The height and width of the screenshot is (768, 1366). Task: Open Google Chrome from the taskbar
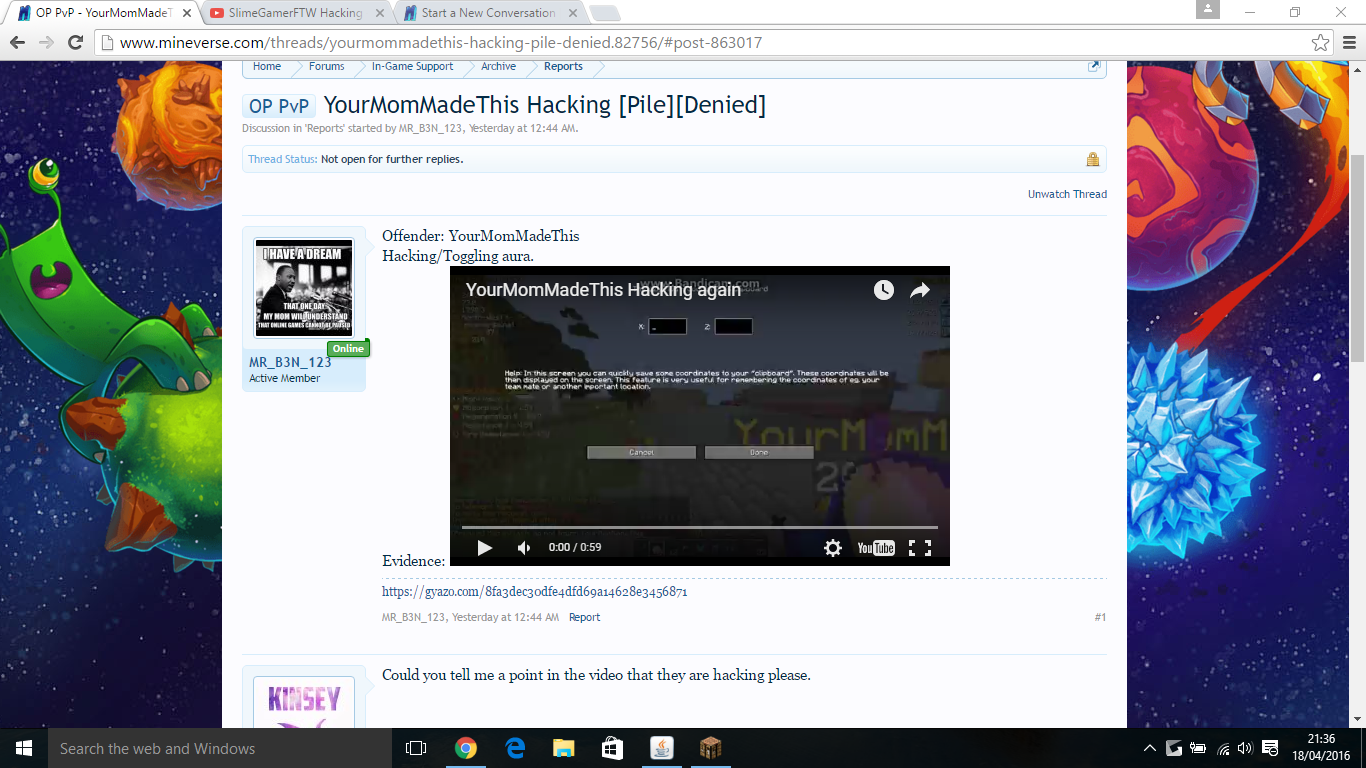465,748
